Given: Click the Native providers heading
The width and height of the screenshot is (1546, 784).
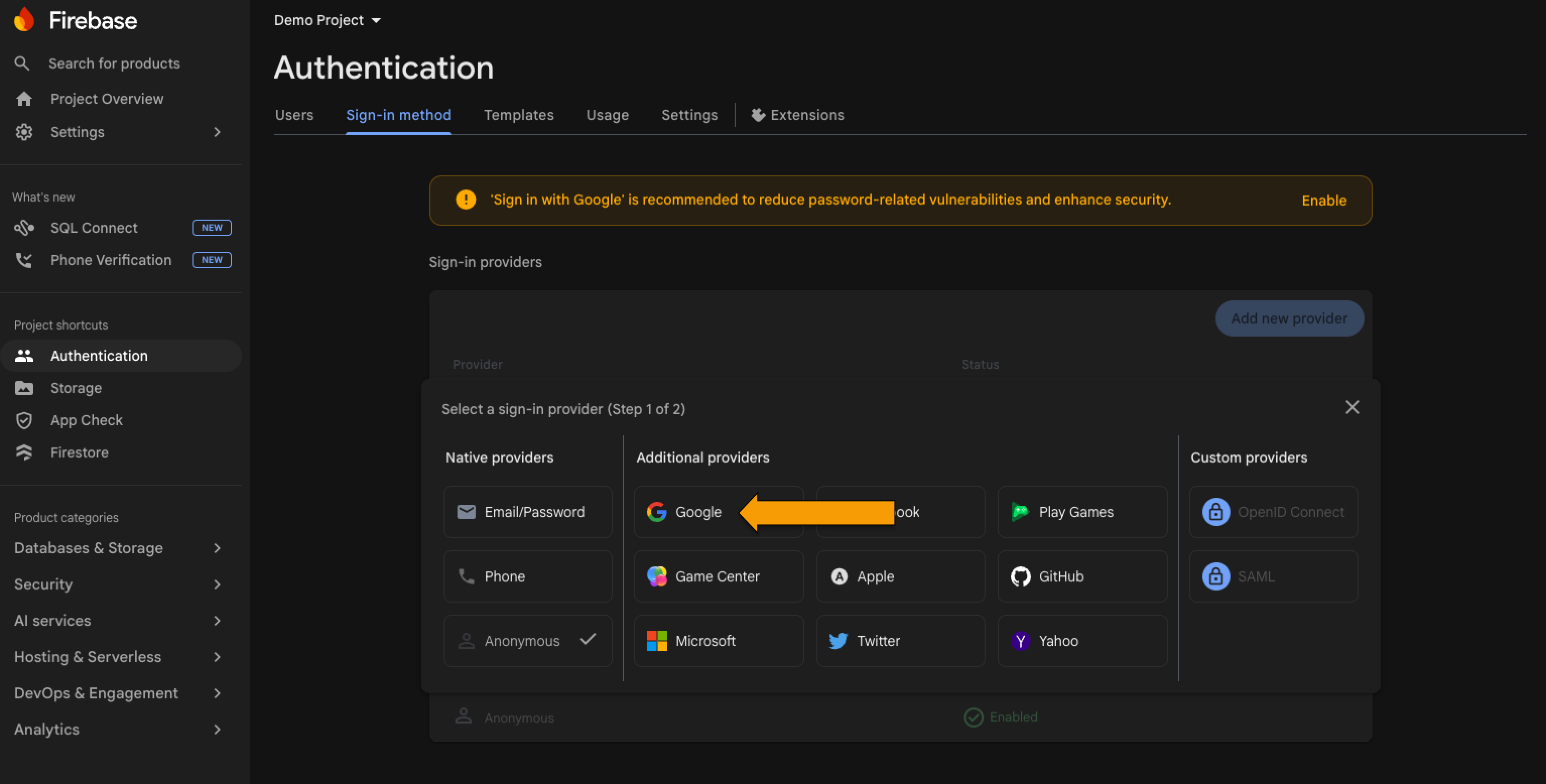Looking at the screenshot, I should (x=499, y=458).
